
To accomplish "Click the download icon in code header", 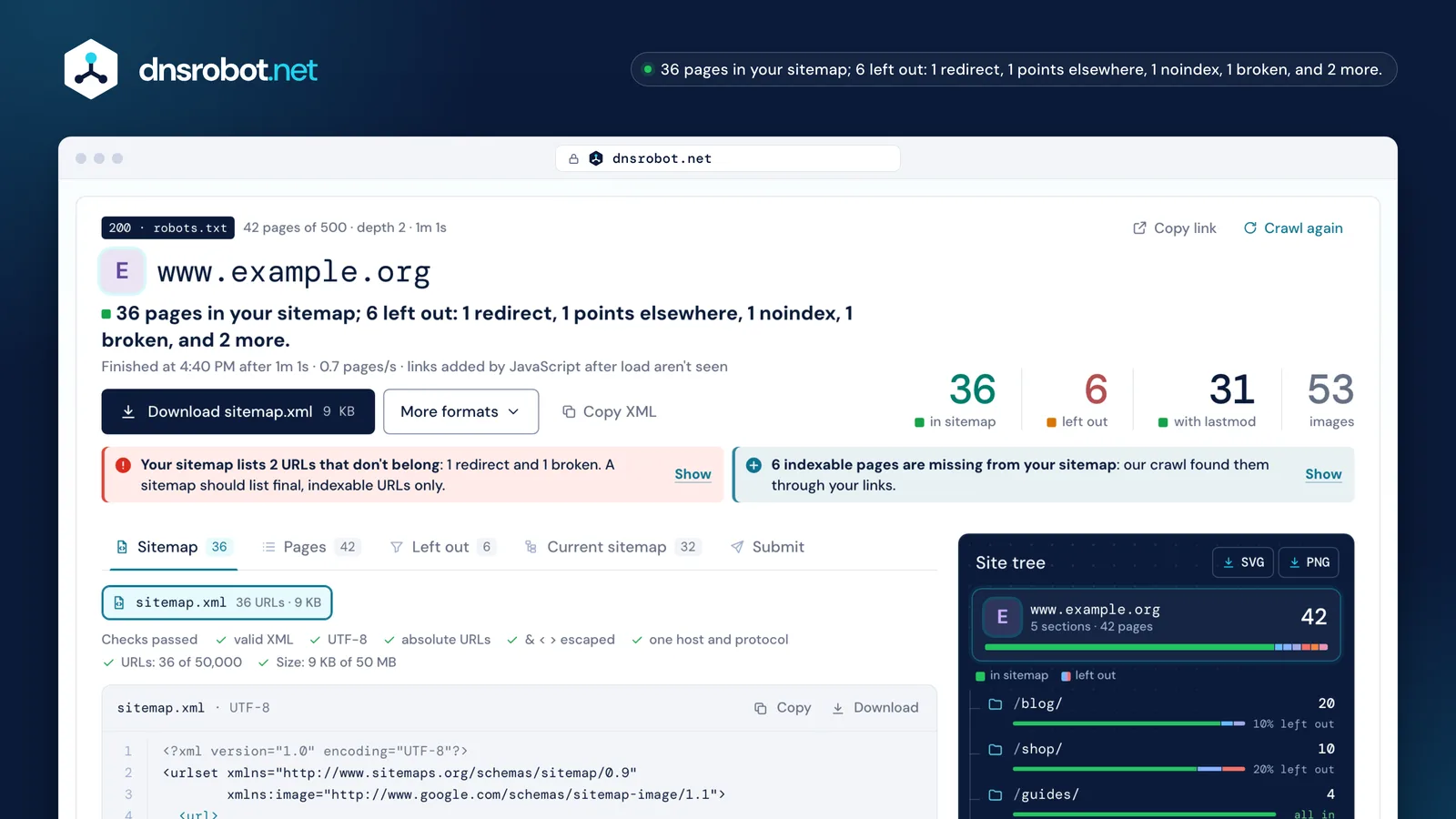I will tap(837, 708).
